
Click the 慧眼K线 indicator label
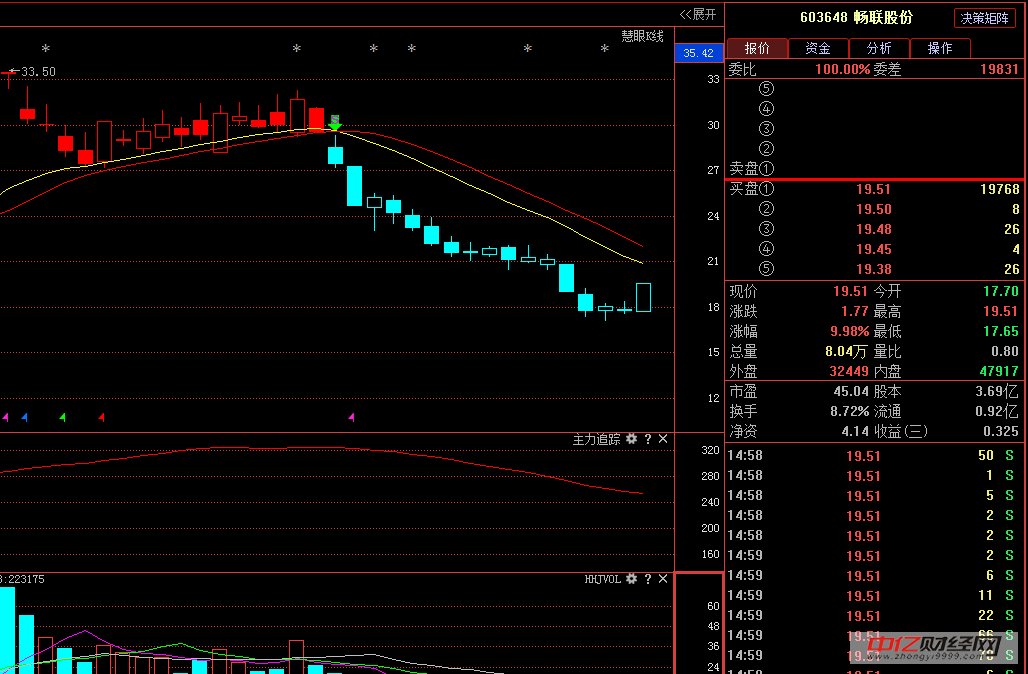coord(642,36)
